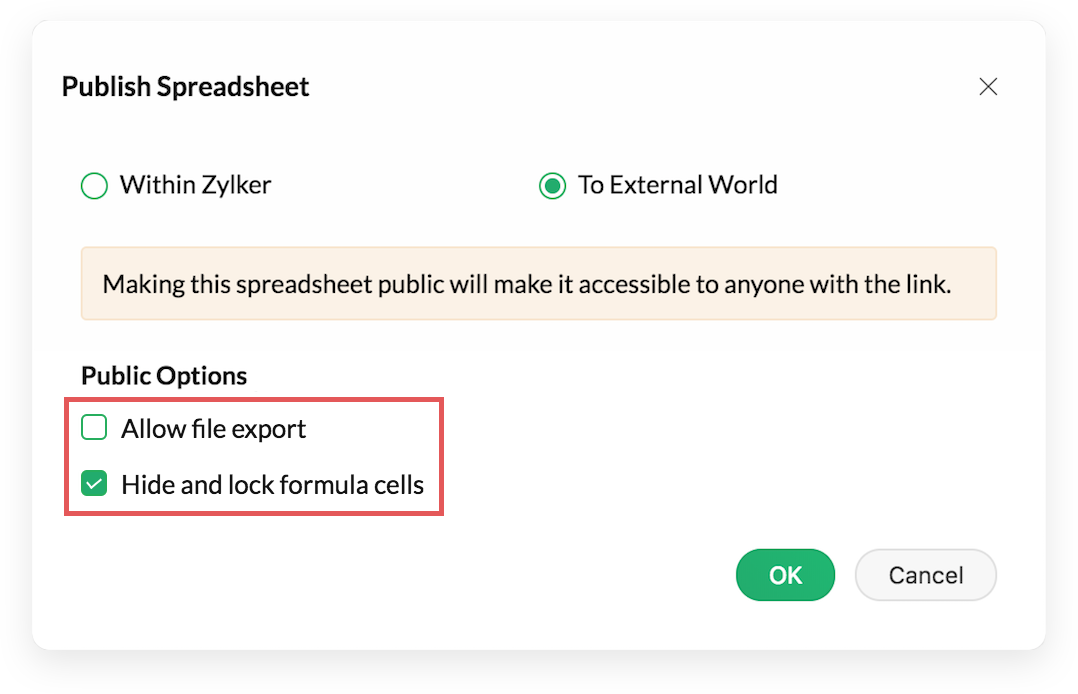Click the 'Within Zylker' label text
This screenshot has height=694, width=1078.
[195, 185]
